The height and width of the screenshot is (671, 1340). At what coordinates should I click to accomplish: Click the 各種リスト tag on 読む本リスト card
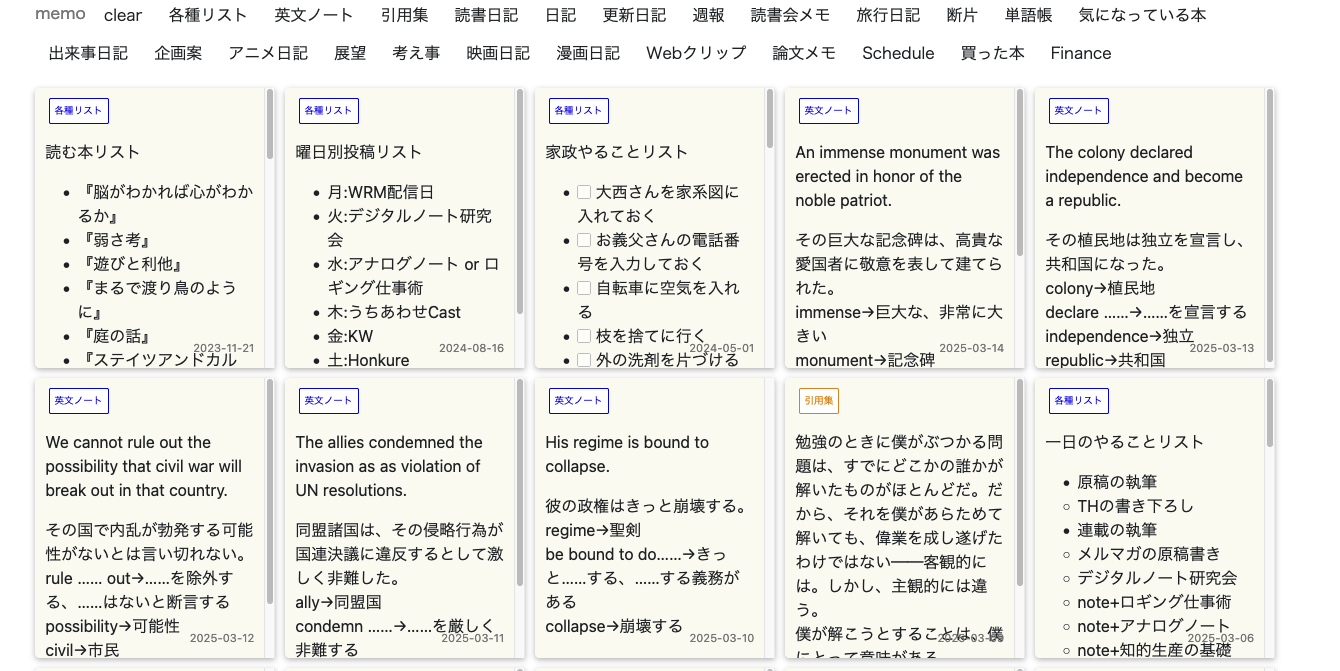point(78,110)
